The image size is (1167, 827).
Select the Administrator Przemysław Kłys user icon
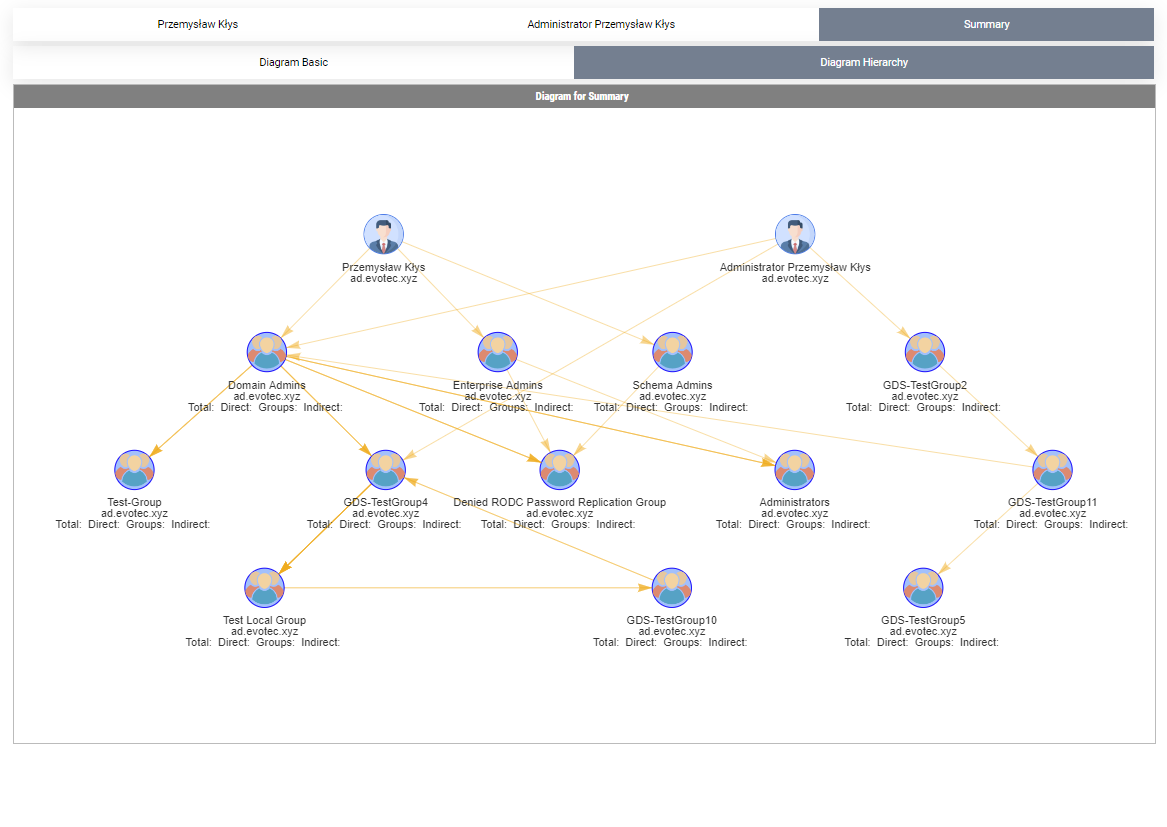pos(795,234)
